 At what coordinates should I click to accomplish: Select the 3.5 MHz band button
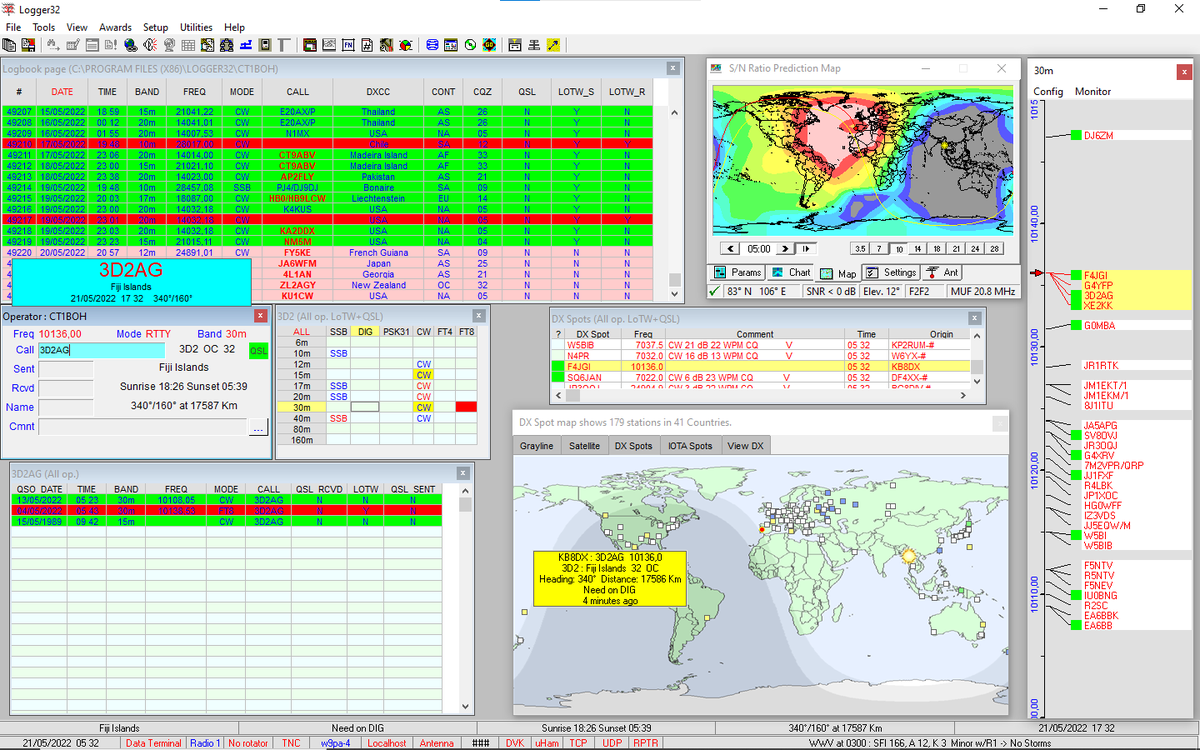pos(859,248)
